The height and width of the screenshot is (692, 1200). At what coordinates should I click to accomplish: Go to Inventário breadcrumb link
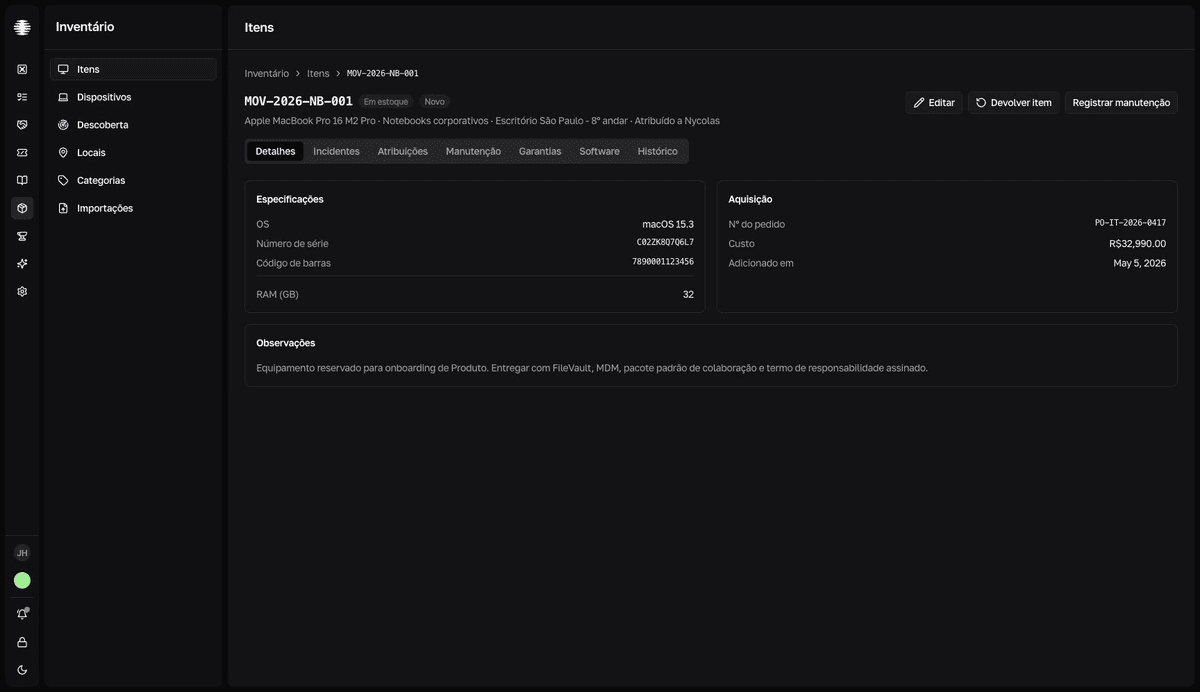267,74
